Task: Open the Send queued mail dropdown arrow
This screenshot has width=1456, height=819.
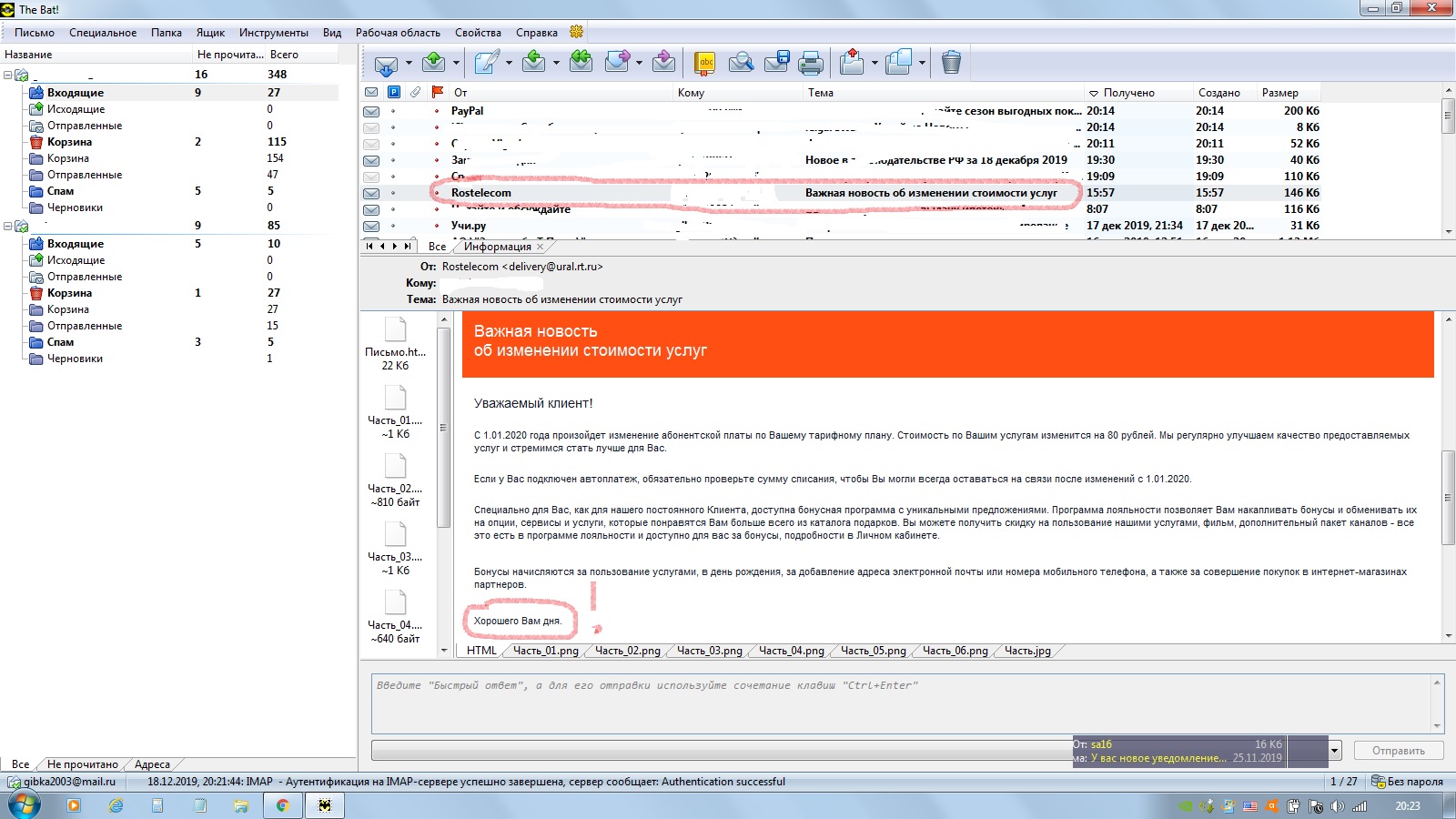Action: click(x=456, y=63)
